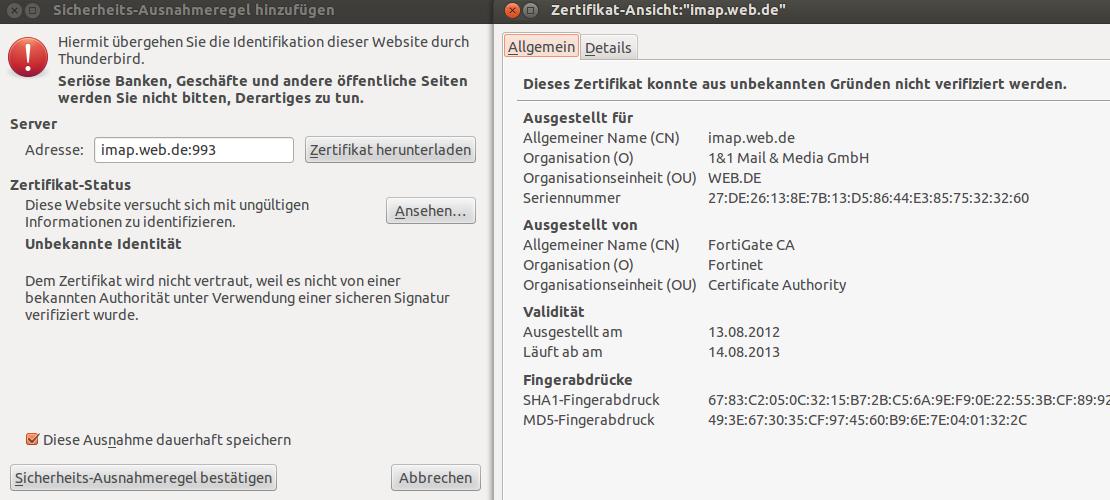Click the 'Ausgestellt für' heading

pyautogui.click(x=578, y=118)
